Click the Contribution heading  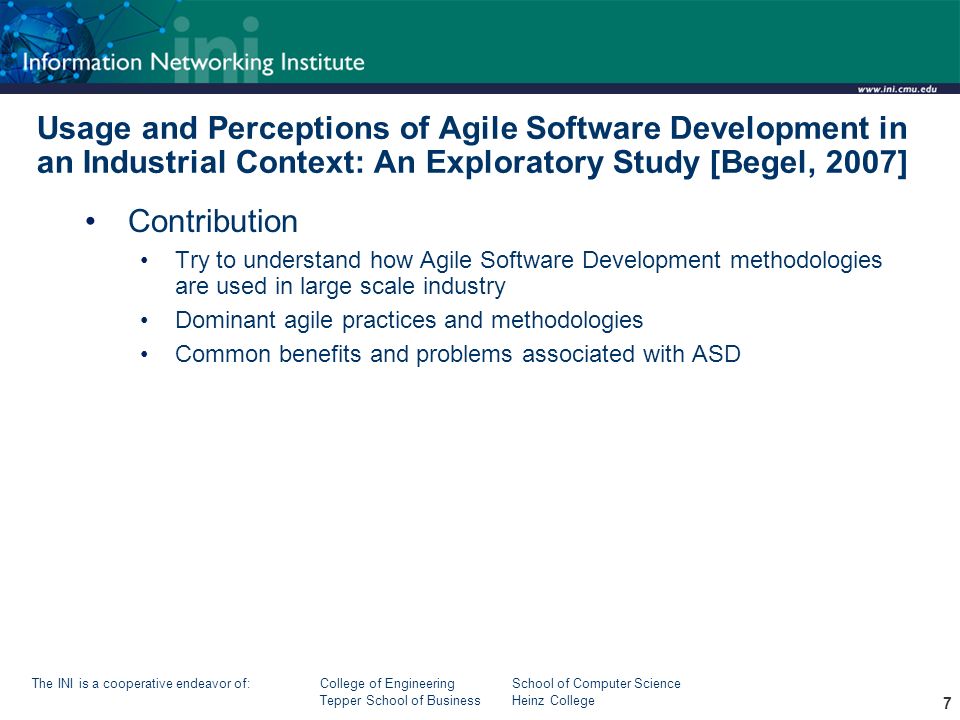212,221
